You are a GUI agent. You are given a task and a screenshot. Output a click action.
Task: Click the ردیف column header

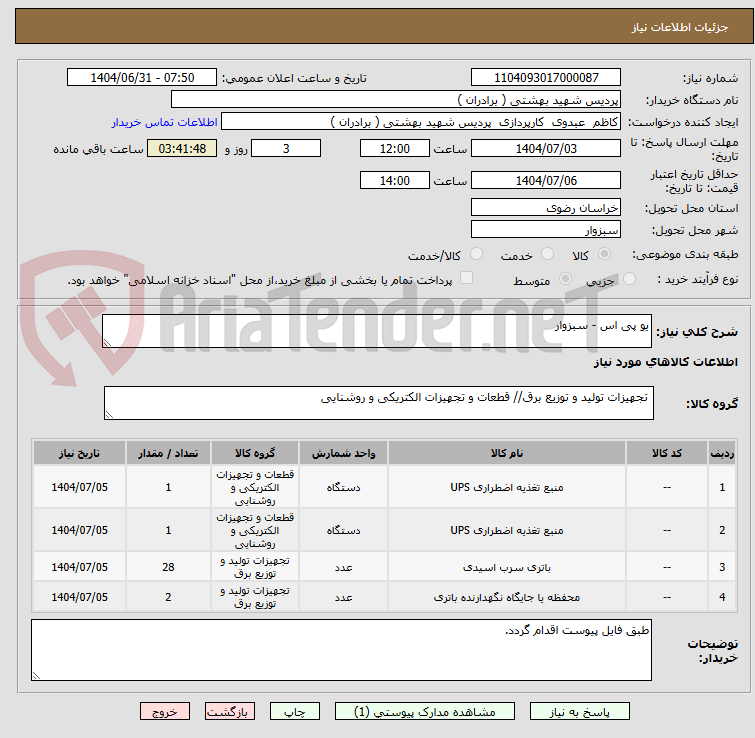pos(722,453)
